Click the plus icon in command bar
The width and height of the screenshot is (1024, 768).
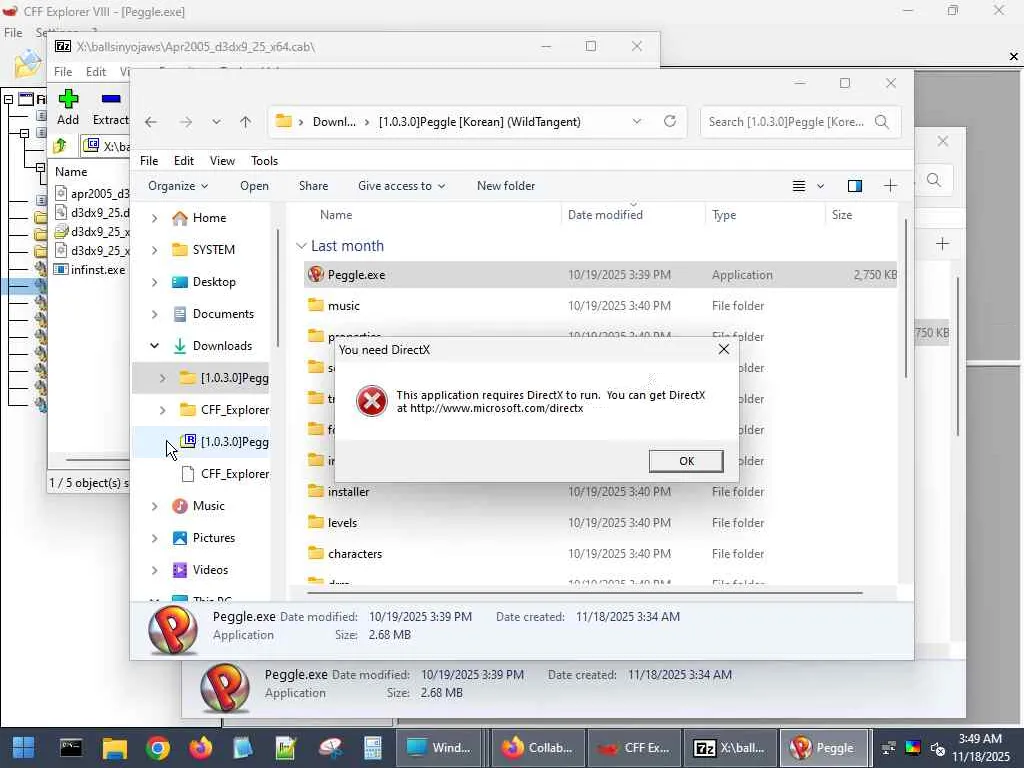[890, 186]
